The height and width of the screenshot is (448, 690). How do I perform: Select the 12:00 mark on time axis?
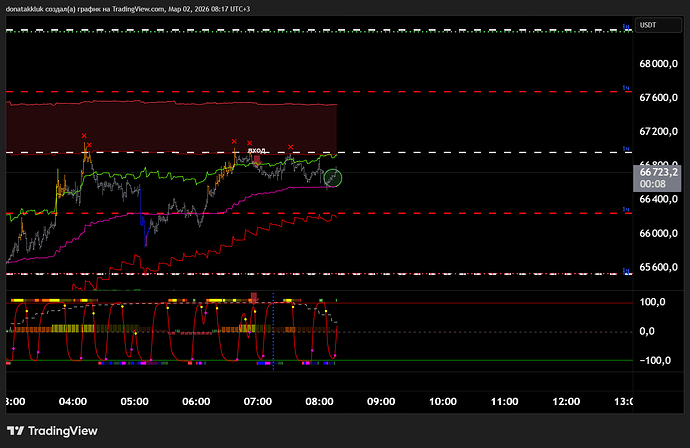click(x=566, y=400)
